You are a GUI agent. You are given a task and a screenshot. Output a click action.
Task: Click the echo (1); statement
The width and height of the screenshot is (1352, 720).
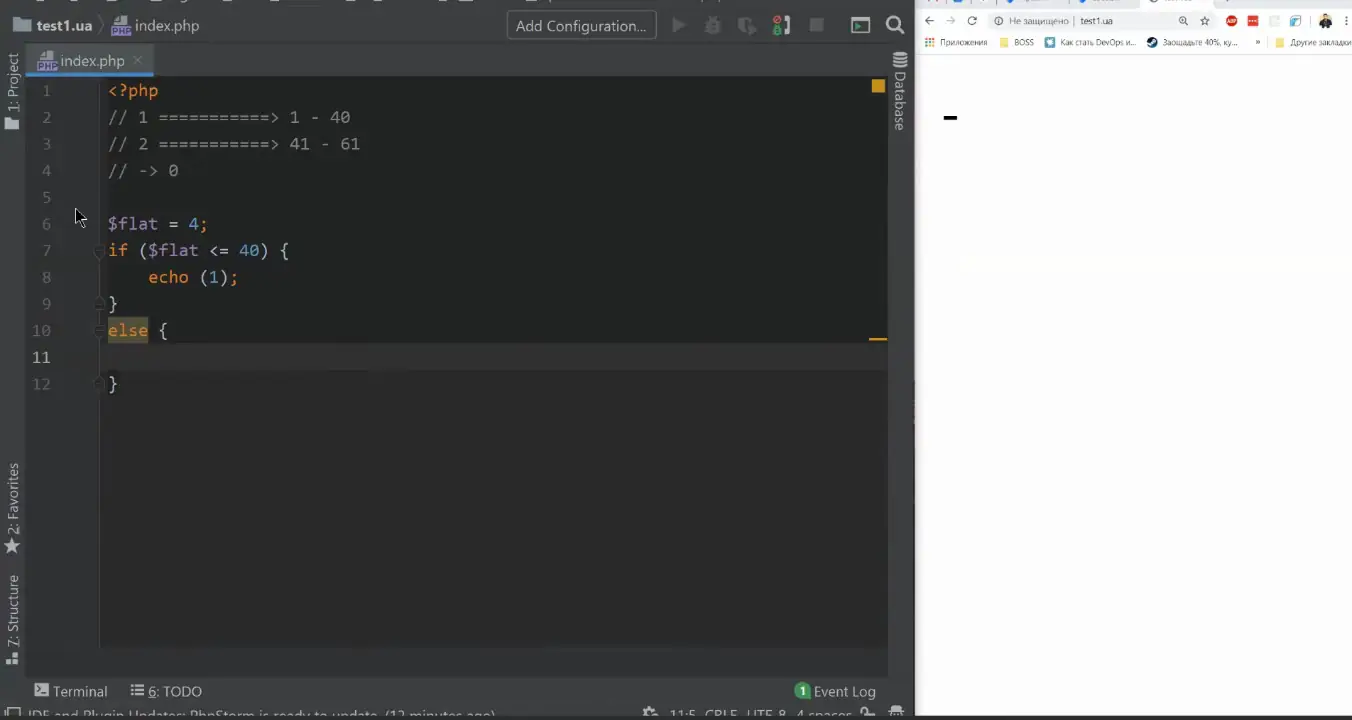[x=193, y=277]
